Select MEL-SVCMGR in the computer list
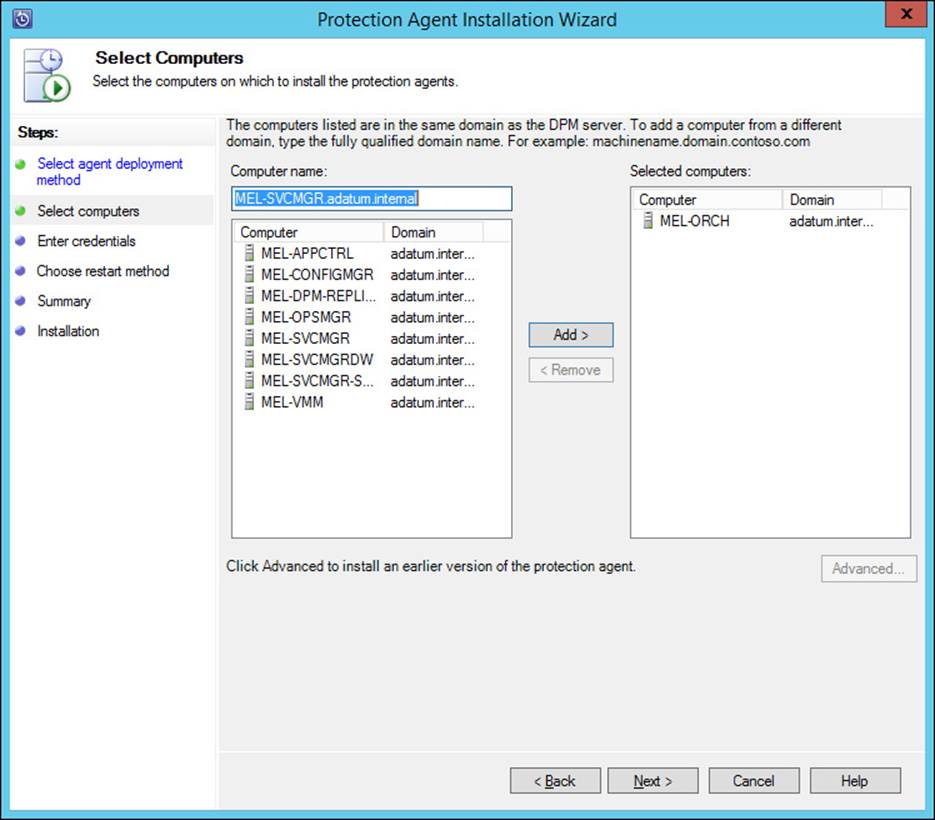Screen dimensions: 935x820 coord(305,339)
